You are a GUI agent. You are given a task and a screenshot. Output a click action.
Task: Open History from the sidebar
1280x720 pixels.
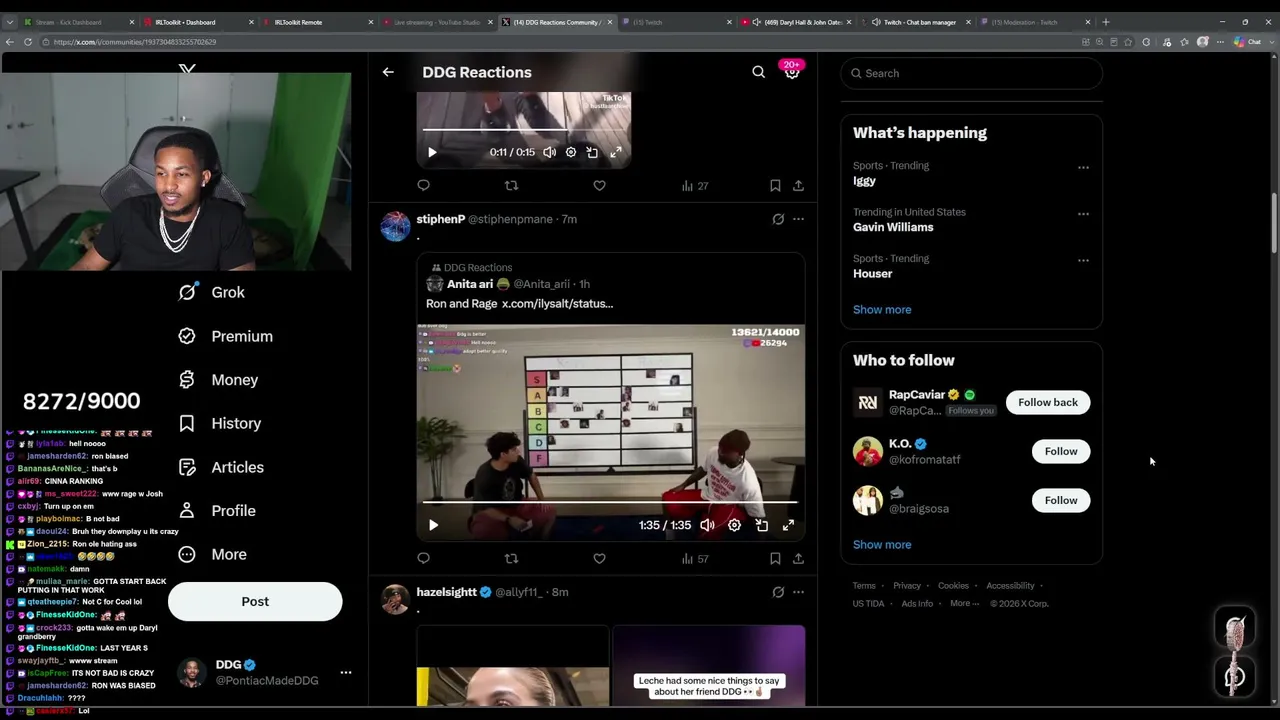[220, 423]
